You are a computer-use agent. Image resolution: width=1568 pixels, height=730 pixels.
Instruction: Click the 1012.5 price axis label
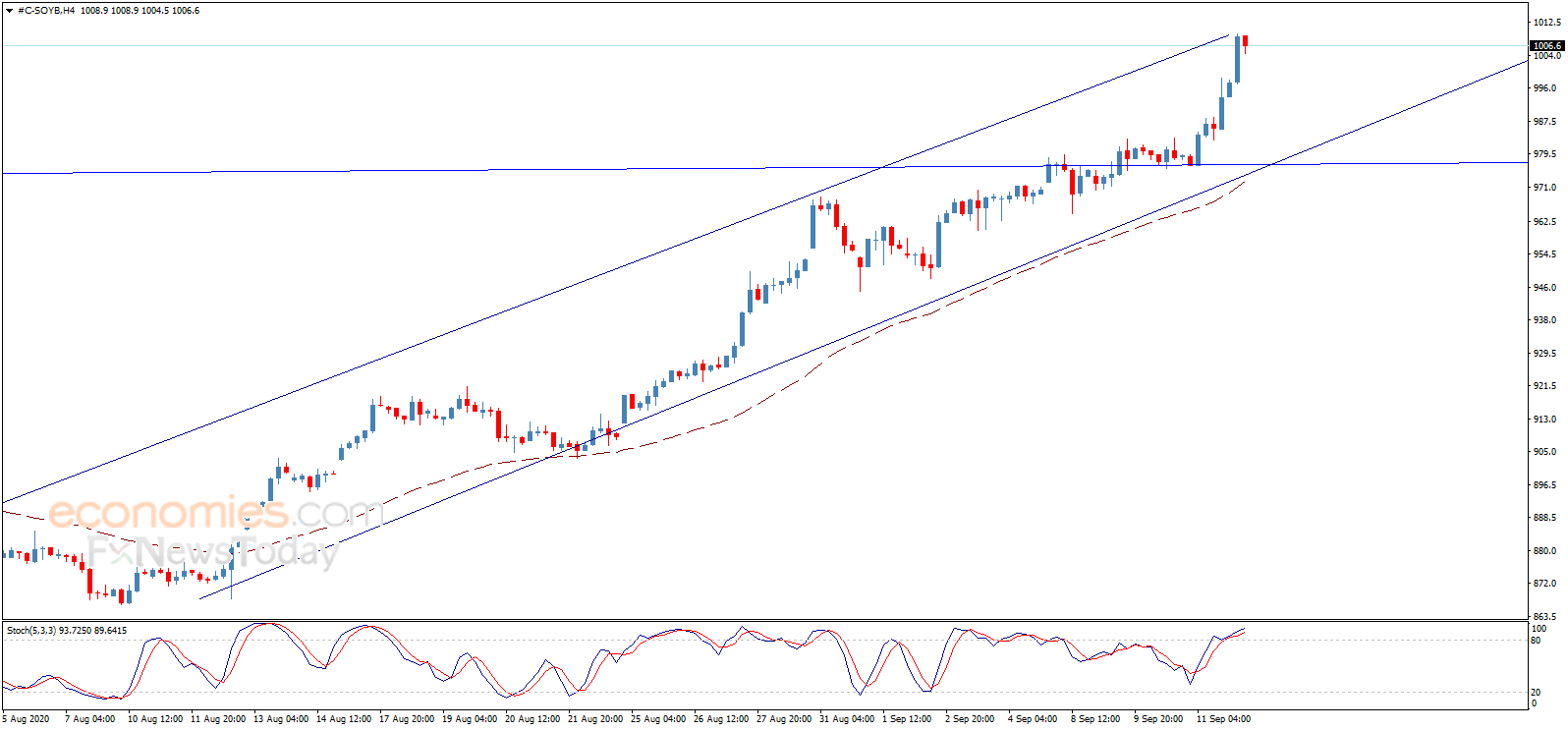[1546, 22]
